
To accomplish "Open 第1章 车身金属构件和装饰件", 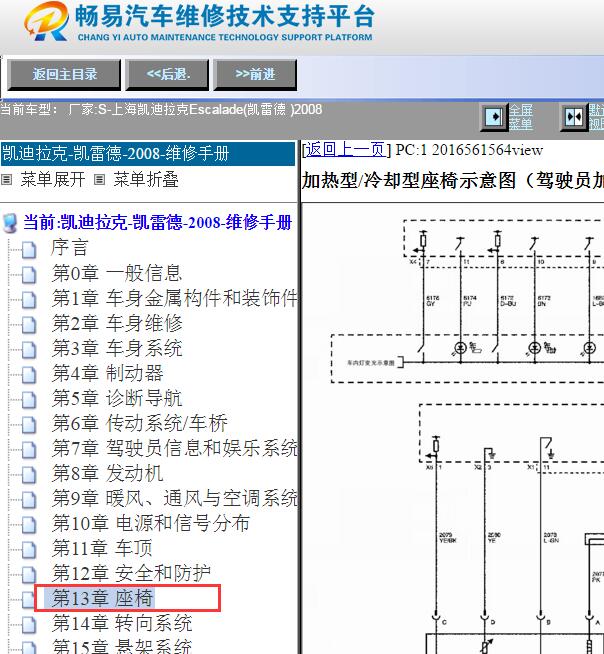I will [174, 298].
